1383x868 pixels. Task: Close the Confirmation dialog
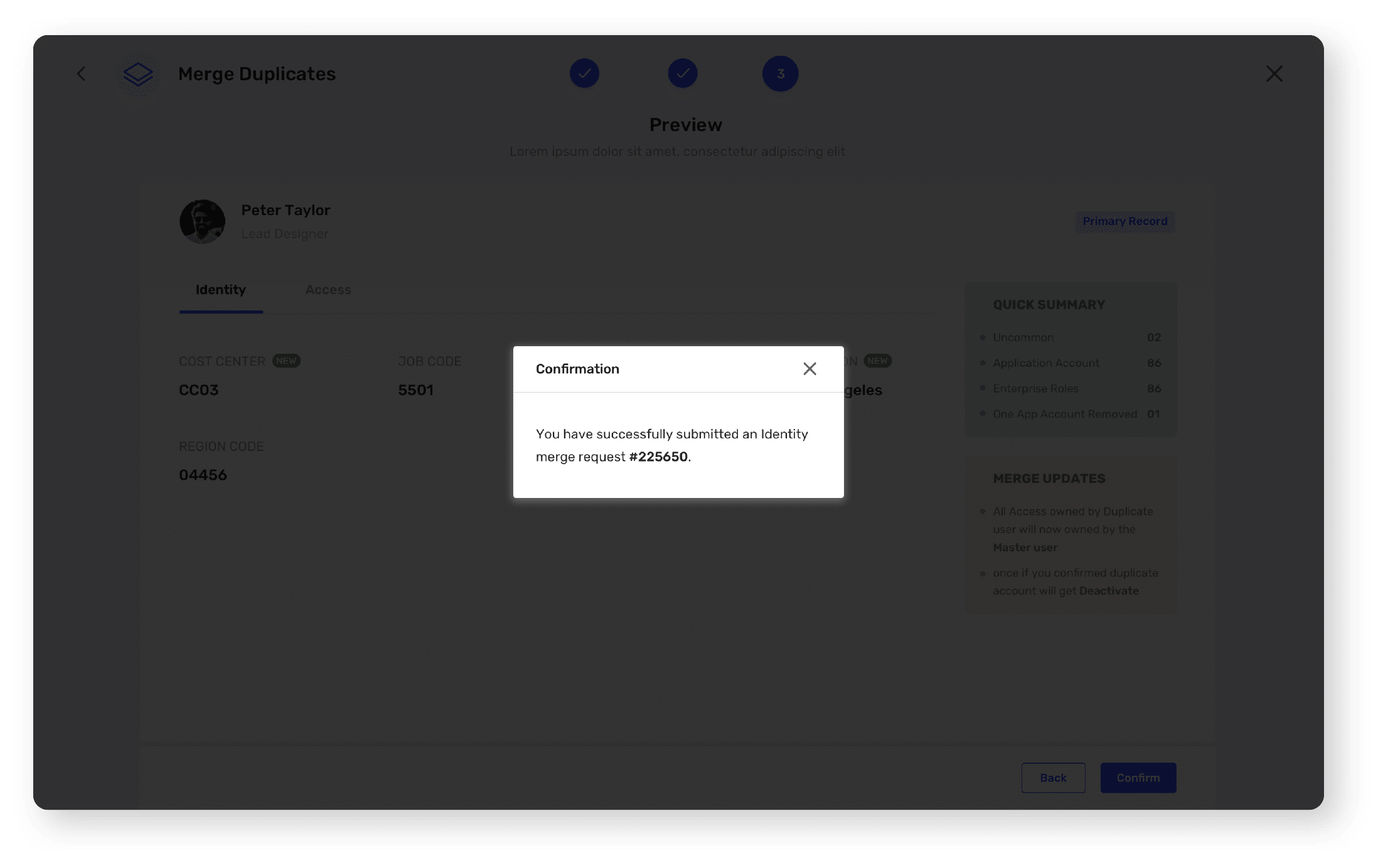(x=809, y=369)
